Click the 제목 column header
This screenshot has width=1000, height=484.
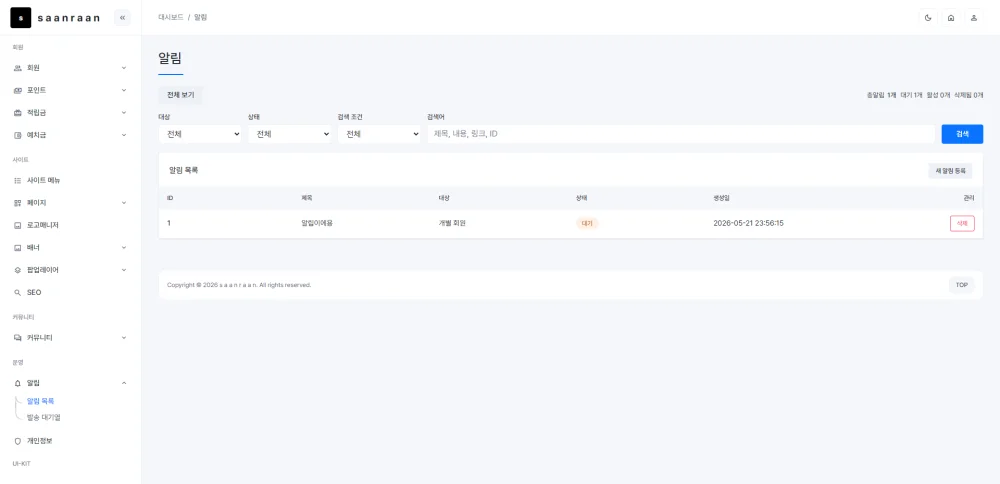[307, 198]
